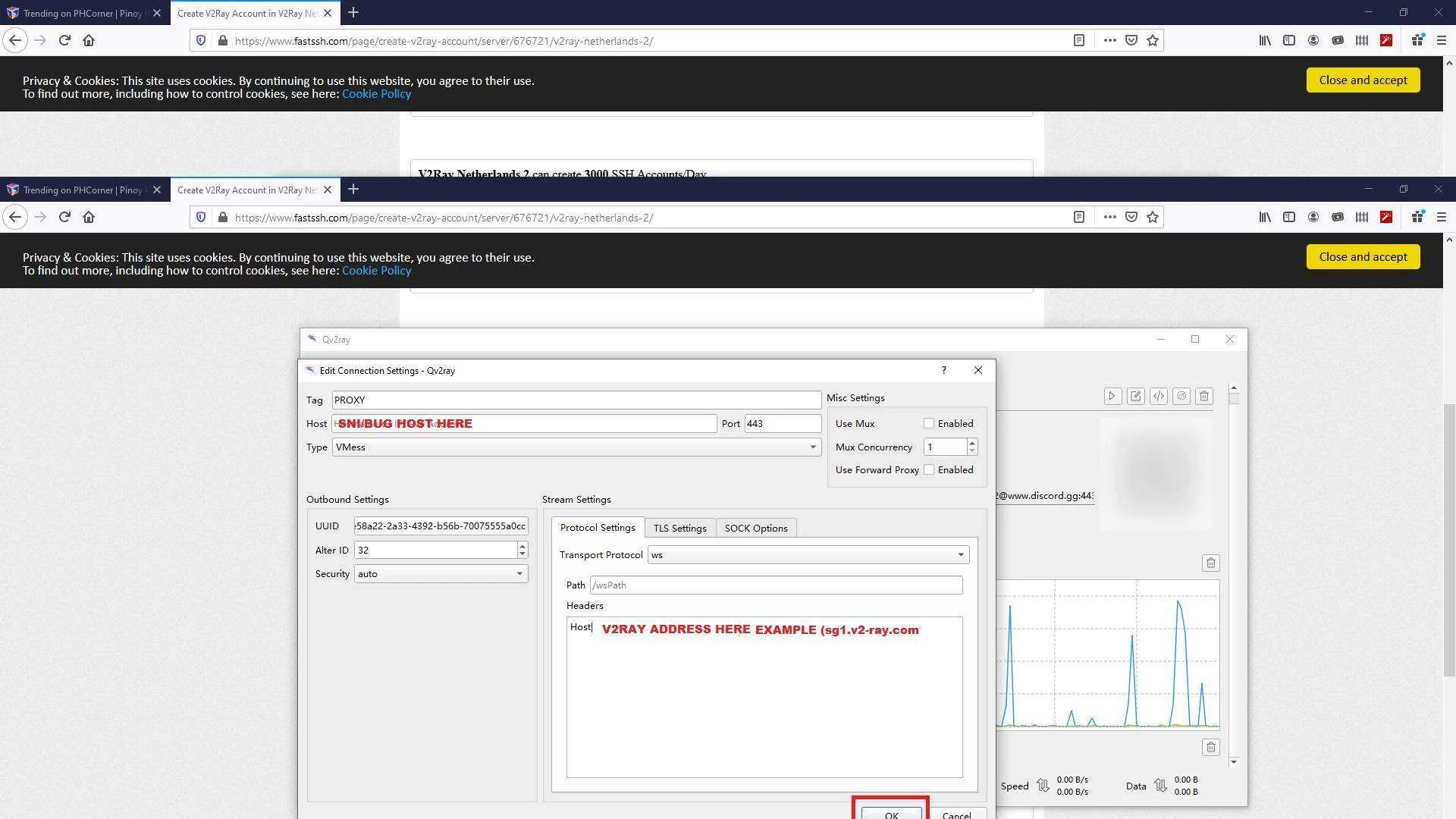Screen dimensions: 1456x819
Task: Open What's New gift icon in front browser
Action: click(x=1417, y=218)
